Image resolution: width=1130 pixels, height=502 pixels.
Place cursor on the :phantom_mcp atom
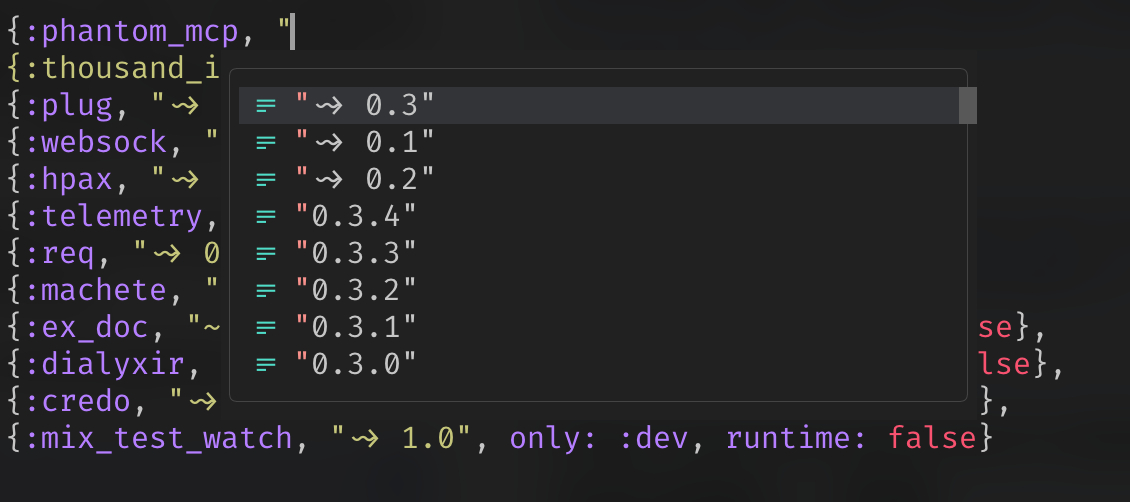[x=134, y=32]
